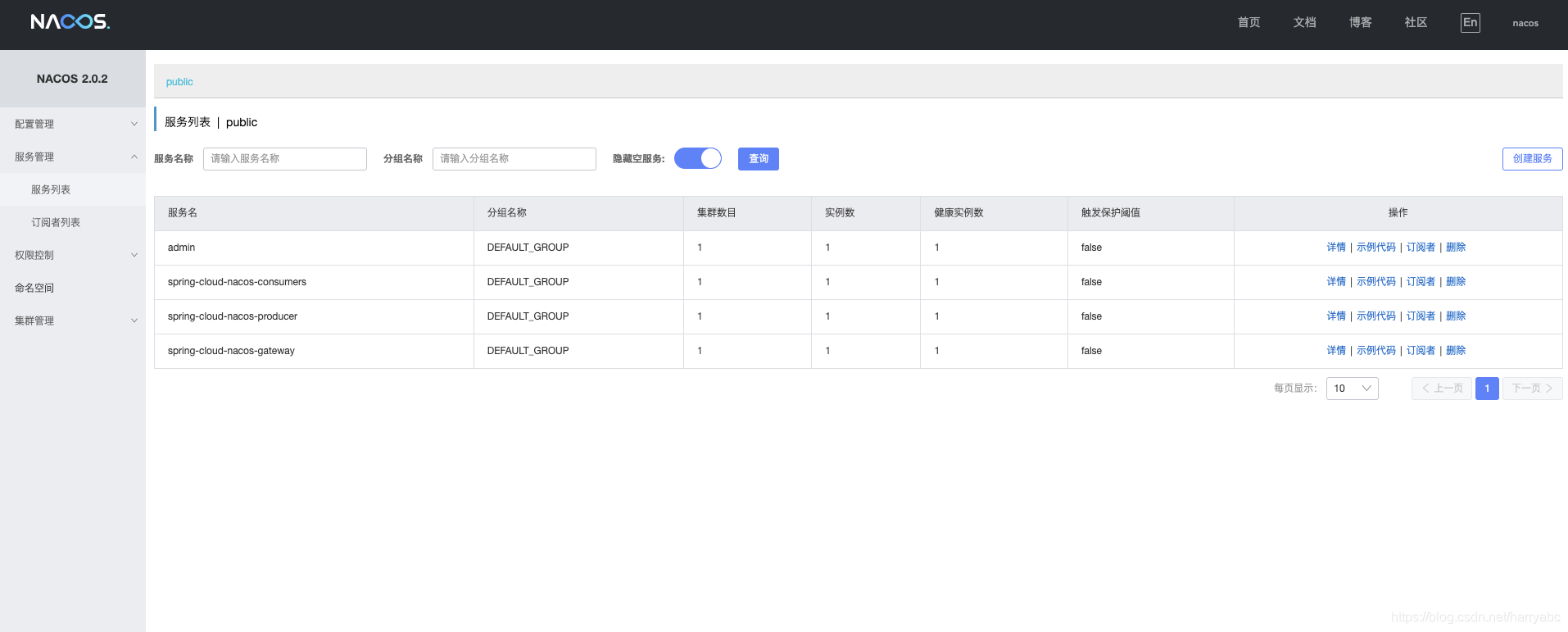Open the page size dropdown showing 10
This screenshot has width=1568, height=632.
1353,389
